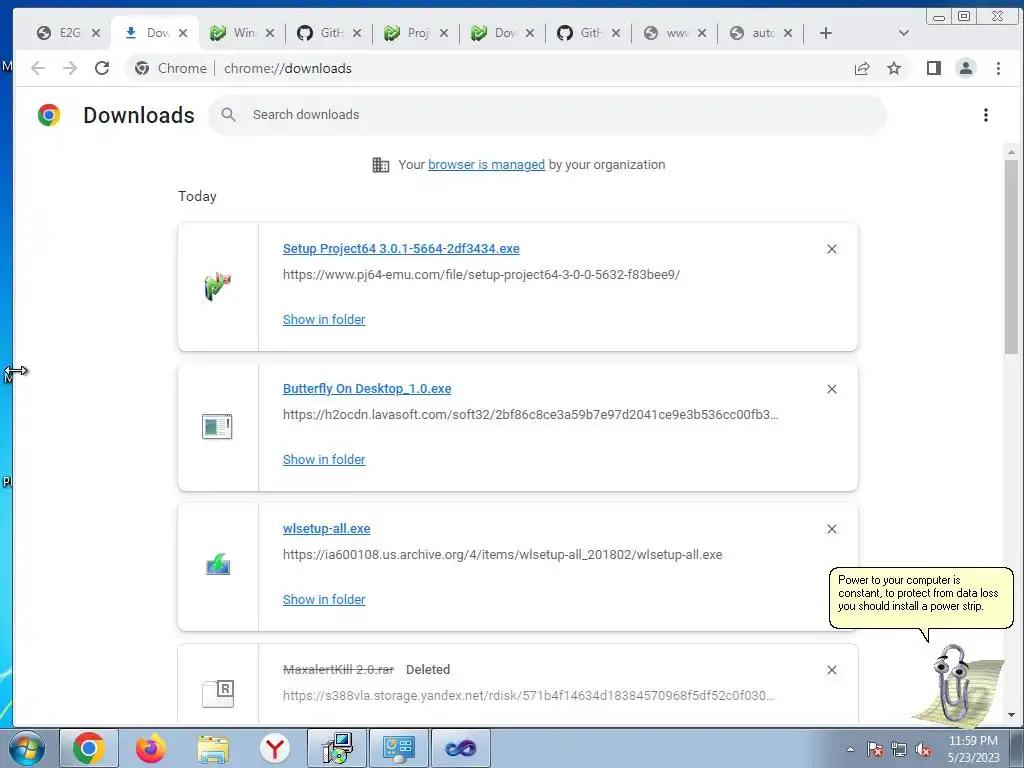Open Windows Explorer from the taskbar
Screen dimensions: 1024x768
point(213,748)
